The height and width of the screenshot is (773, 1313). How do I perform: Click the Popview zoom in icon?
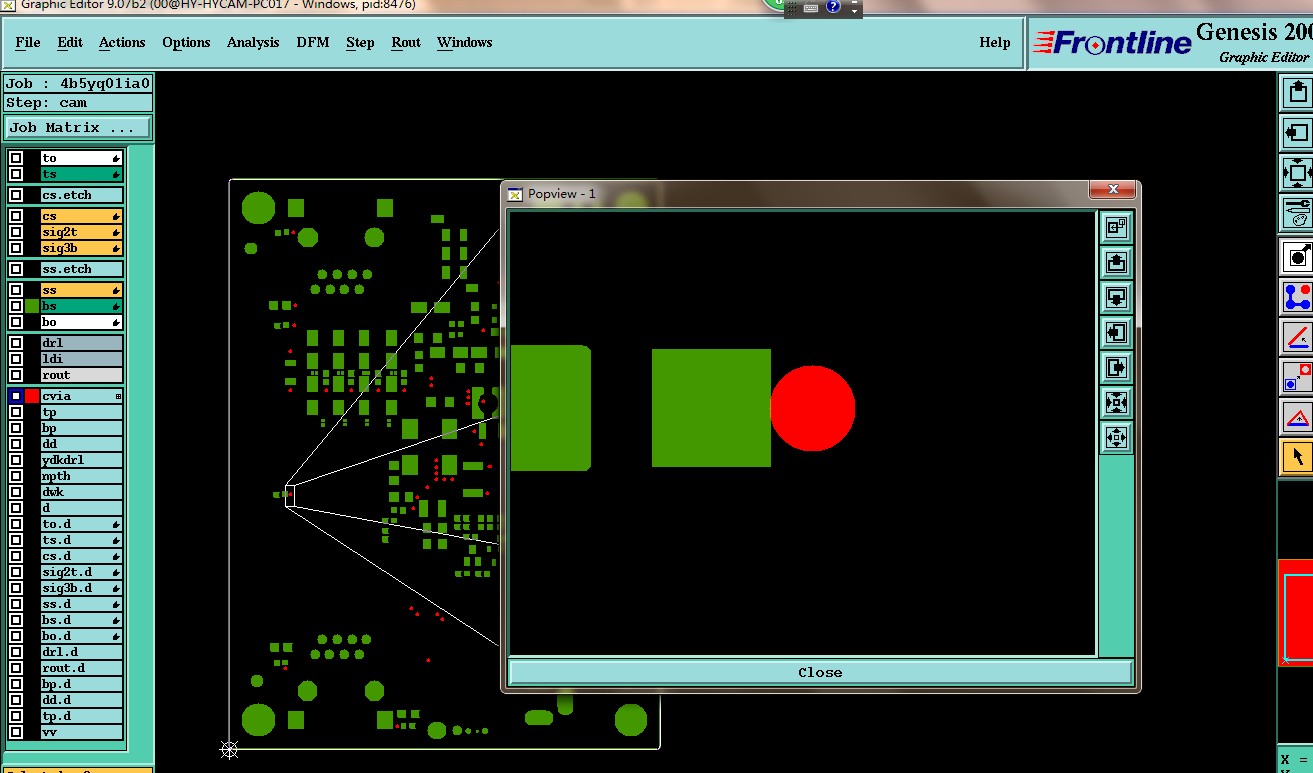tap(1116, 403)
